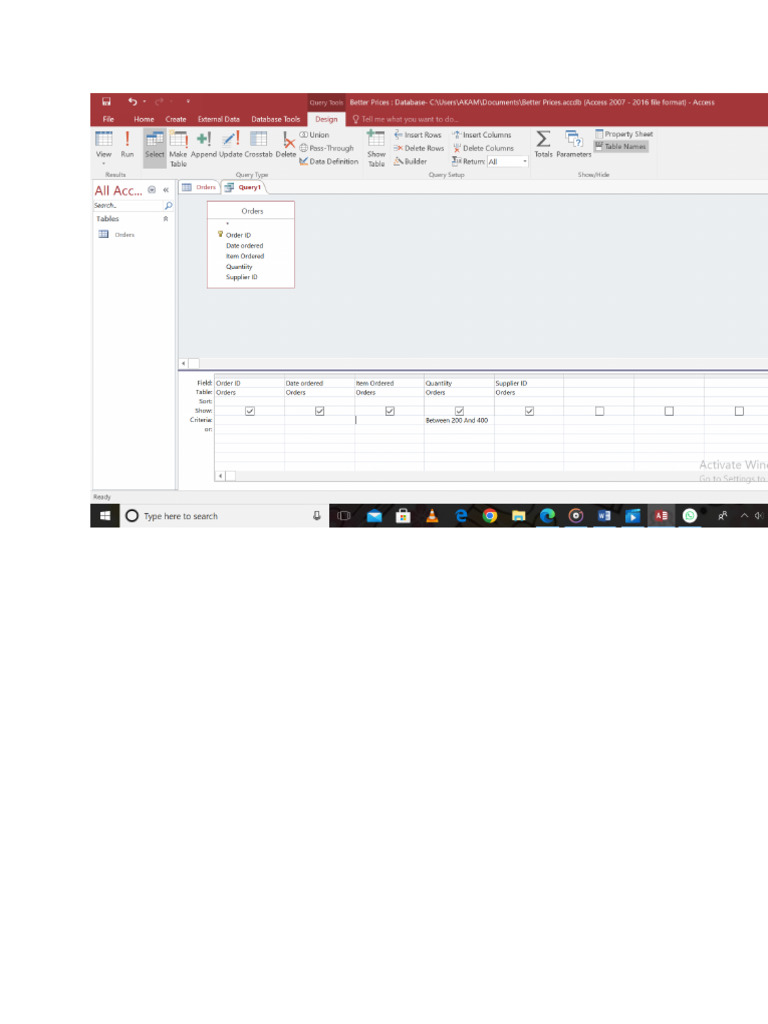768x1024 pixels.
Task: Run the query with Run icon
Action: (127, 145)
